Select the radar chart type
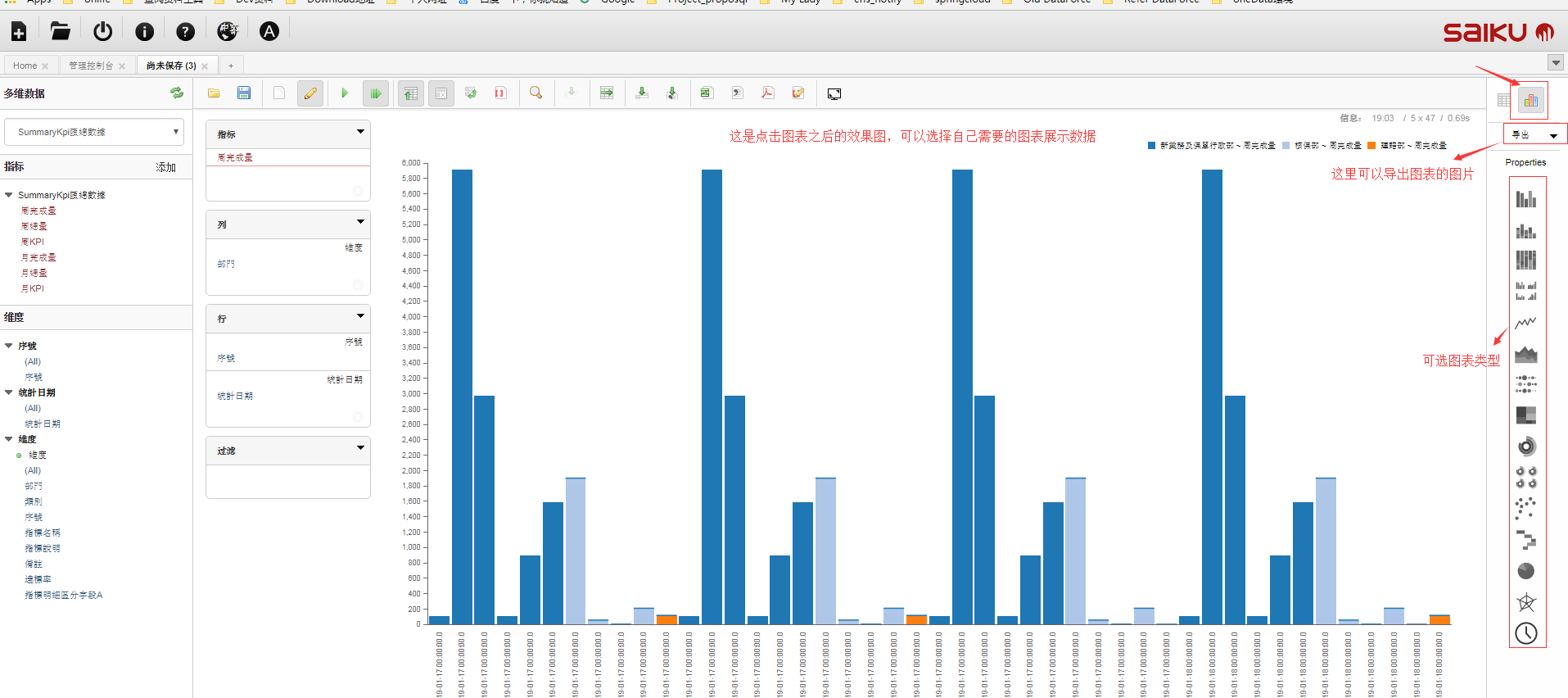The image size is (1568, 698). click(1526, 602)
